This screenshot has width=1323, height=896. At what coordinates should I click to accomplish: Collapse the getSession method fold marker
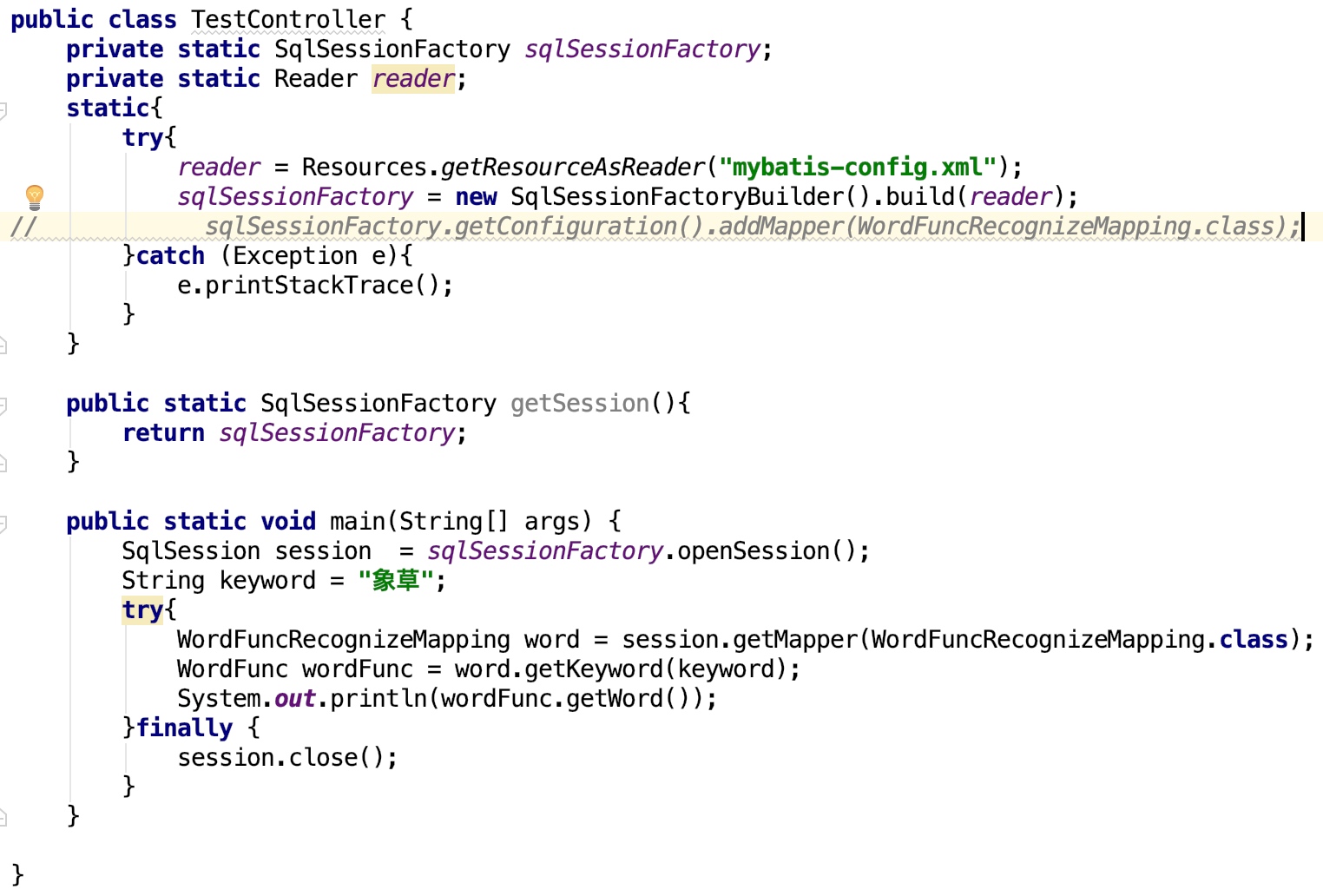(3, 405)
